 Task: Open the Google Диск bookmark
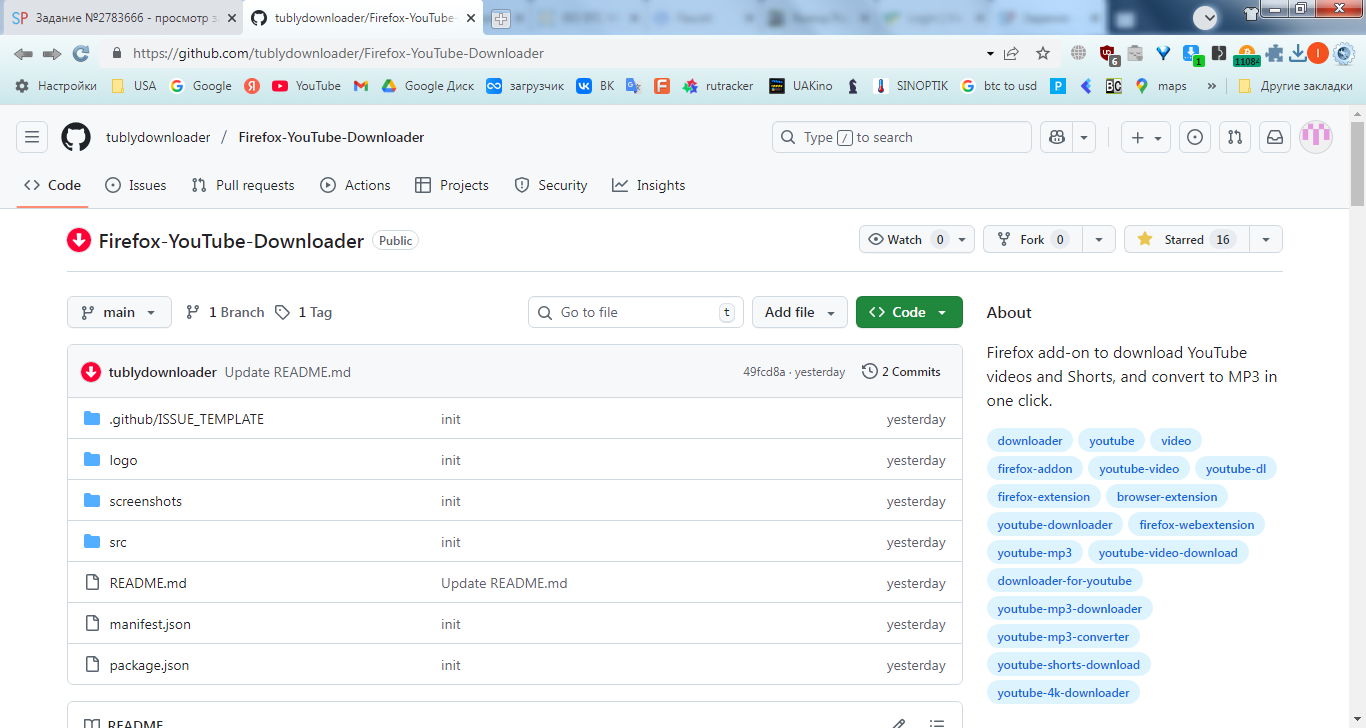click(x=428, y=86)
